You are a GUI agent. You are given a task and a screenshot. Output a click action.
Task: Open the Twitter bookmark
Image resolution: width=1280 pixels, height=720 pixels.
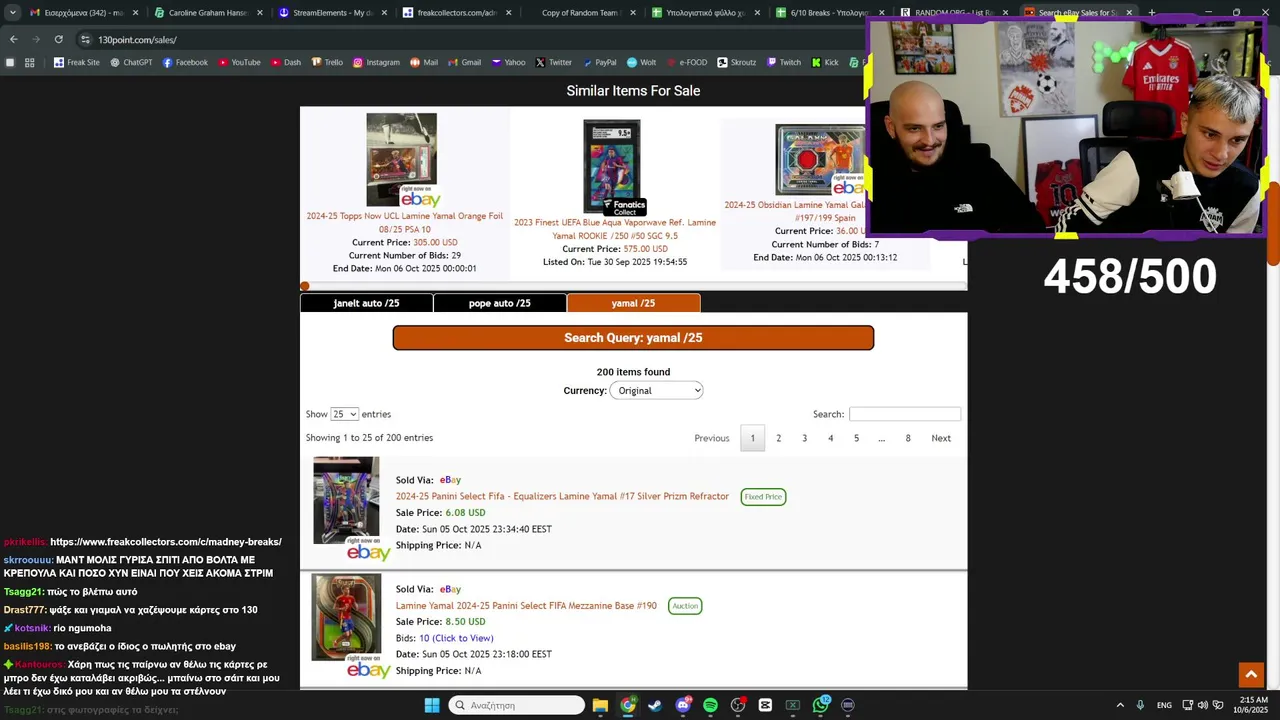(553, 62)
